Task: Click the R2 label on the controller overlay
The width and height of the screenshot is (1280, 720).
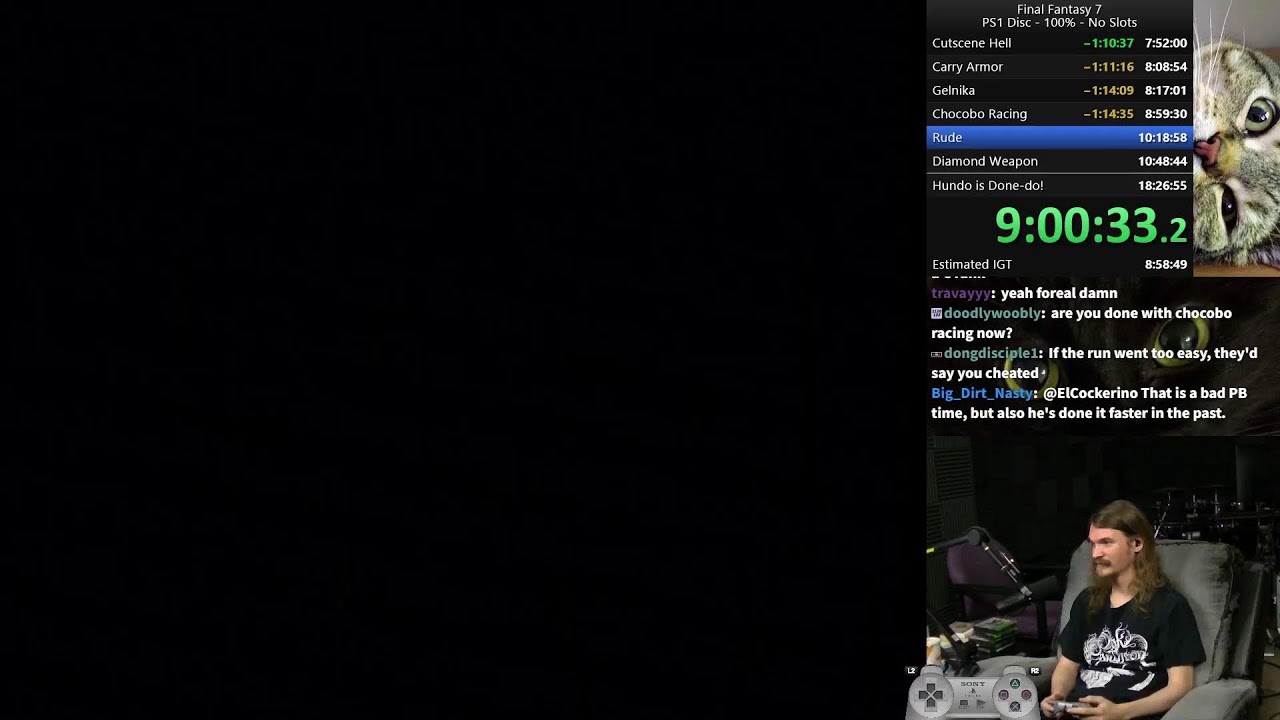Action: click(x=1035, y=671)
